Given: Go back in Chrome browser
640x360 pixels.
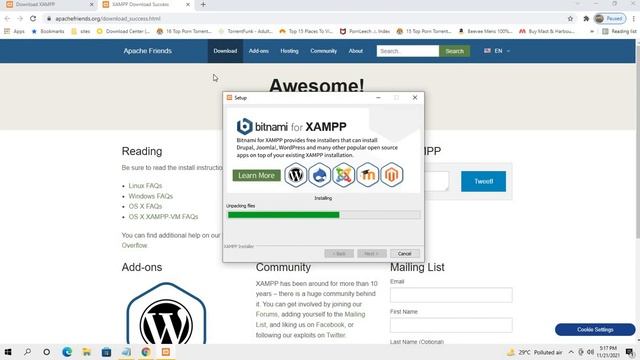Looking at the screenshot, I should (x=7, y=18).
